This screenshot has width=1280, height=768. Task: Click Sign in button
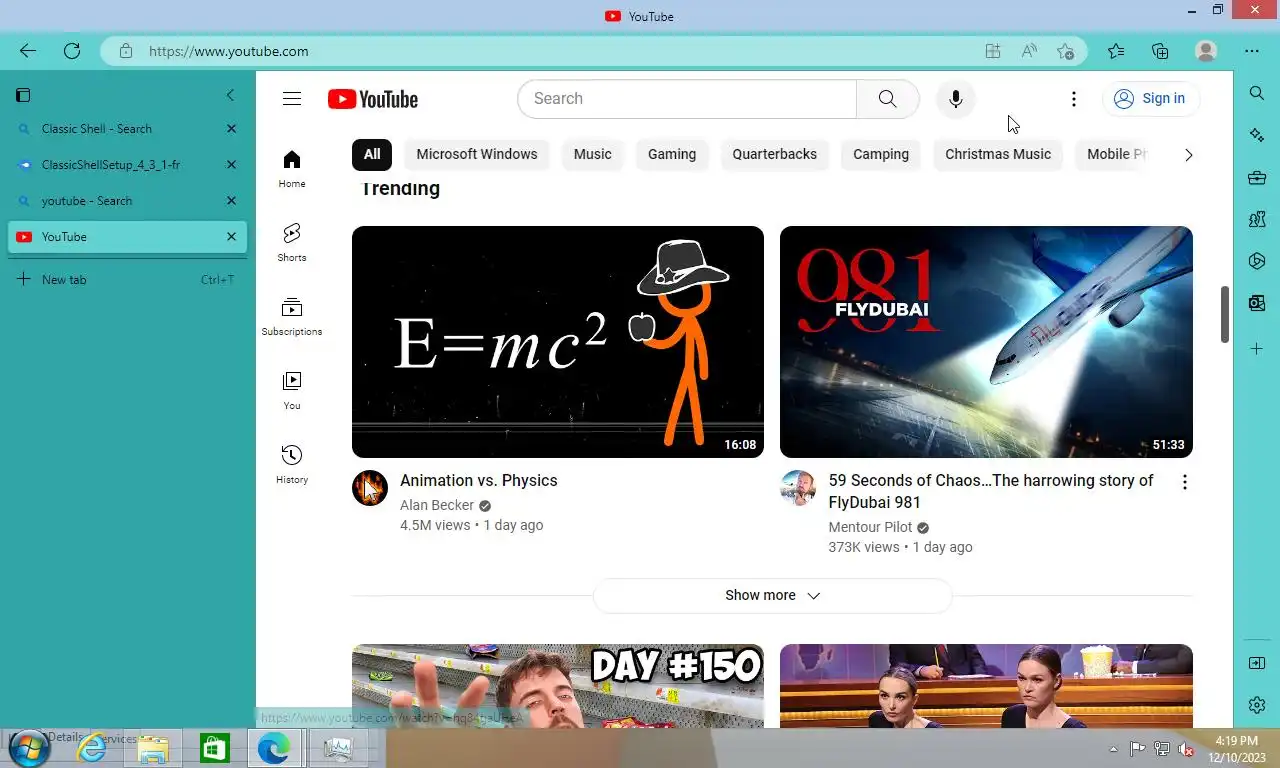pos(1150,98)
